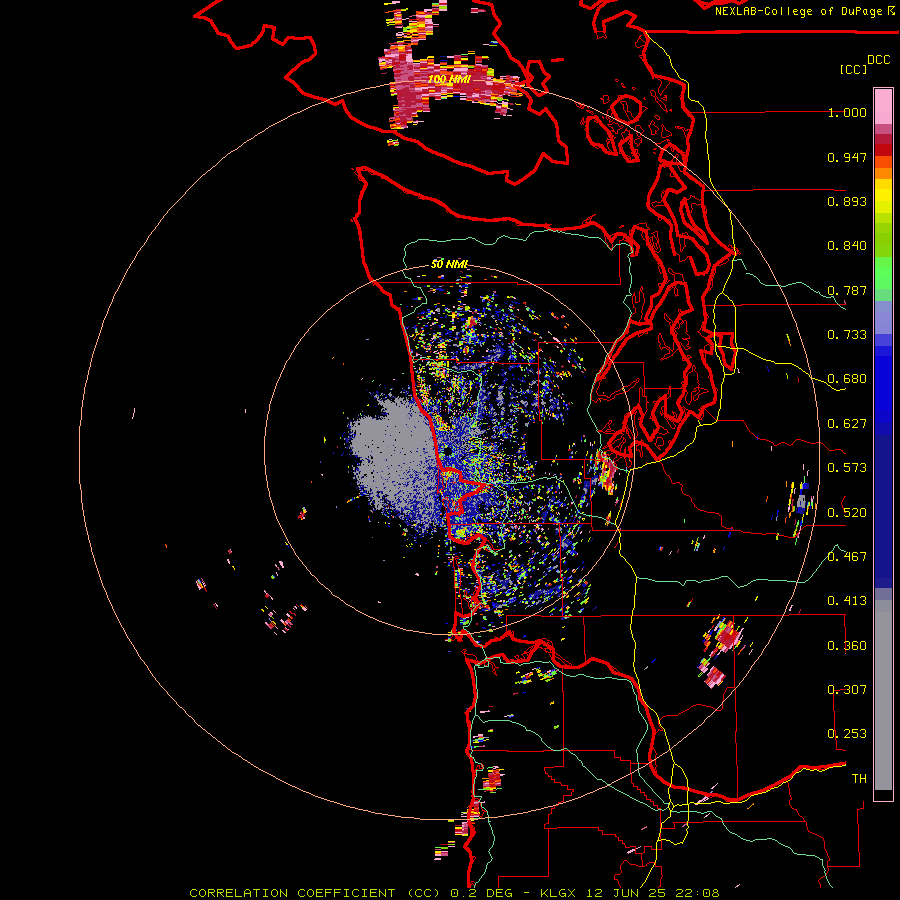Click the 0.467 scale label
This screenshot has width=900, height=900.
point(847,556)
